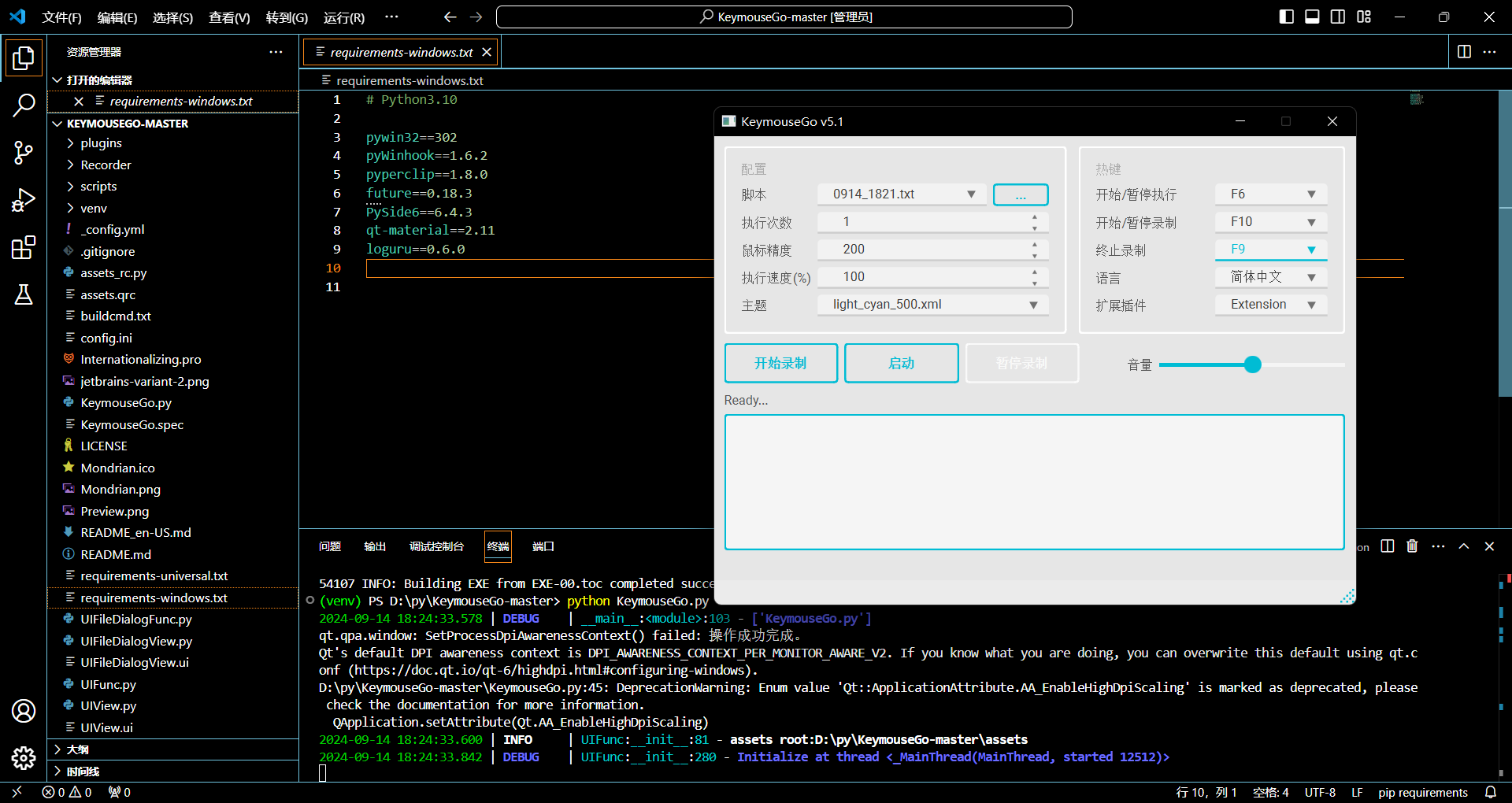Screen dimensions: 1512x803
Task: Open the 扩展插件 Extension dropdown
Action: (1271, 305)
